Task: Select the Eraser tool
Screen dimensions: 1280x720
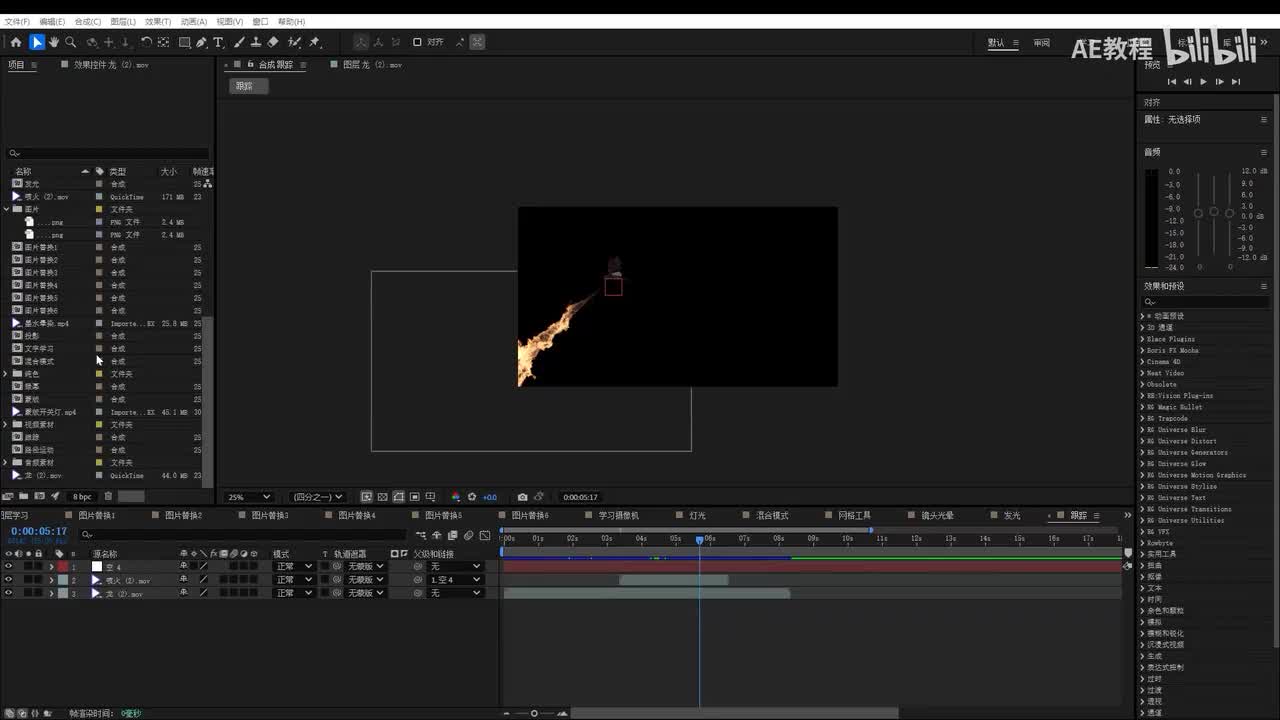Action: point(273,42)
